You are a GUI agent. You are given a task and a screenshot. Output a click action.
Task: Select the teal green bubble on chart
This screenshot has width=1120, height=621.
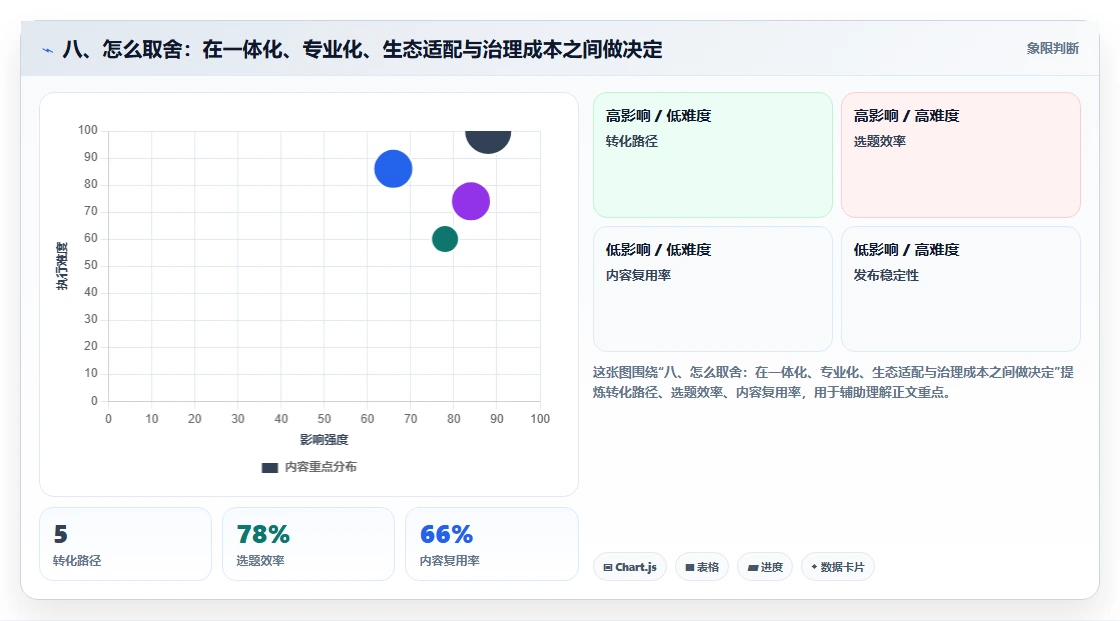coord(444,239)
